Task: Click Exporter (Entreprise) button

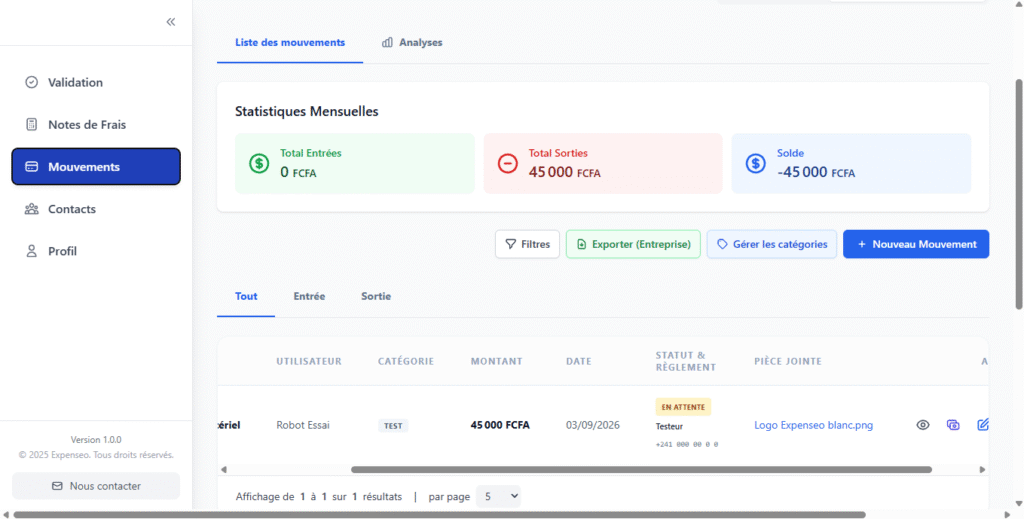Action: (x=633, y=244)
